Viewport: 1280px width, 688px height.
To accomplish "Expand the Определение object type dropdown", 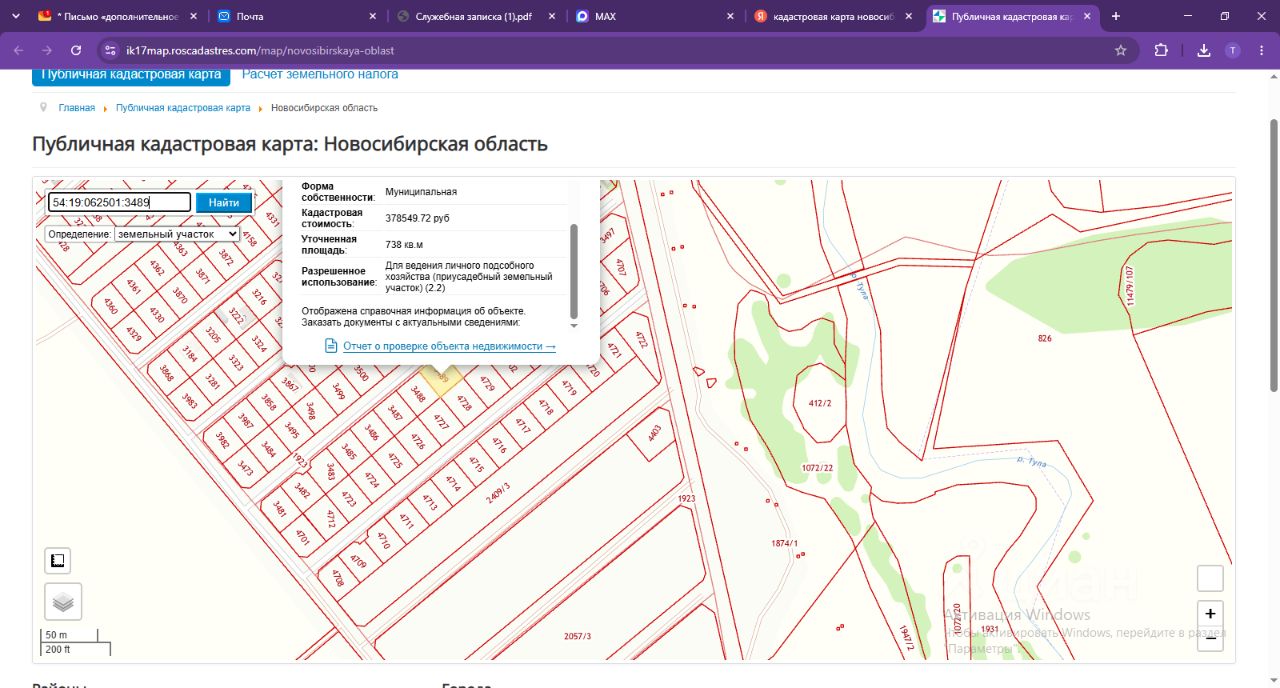I will (177, 233).
